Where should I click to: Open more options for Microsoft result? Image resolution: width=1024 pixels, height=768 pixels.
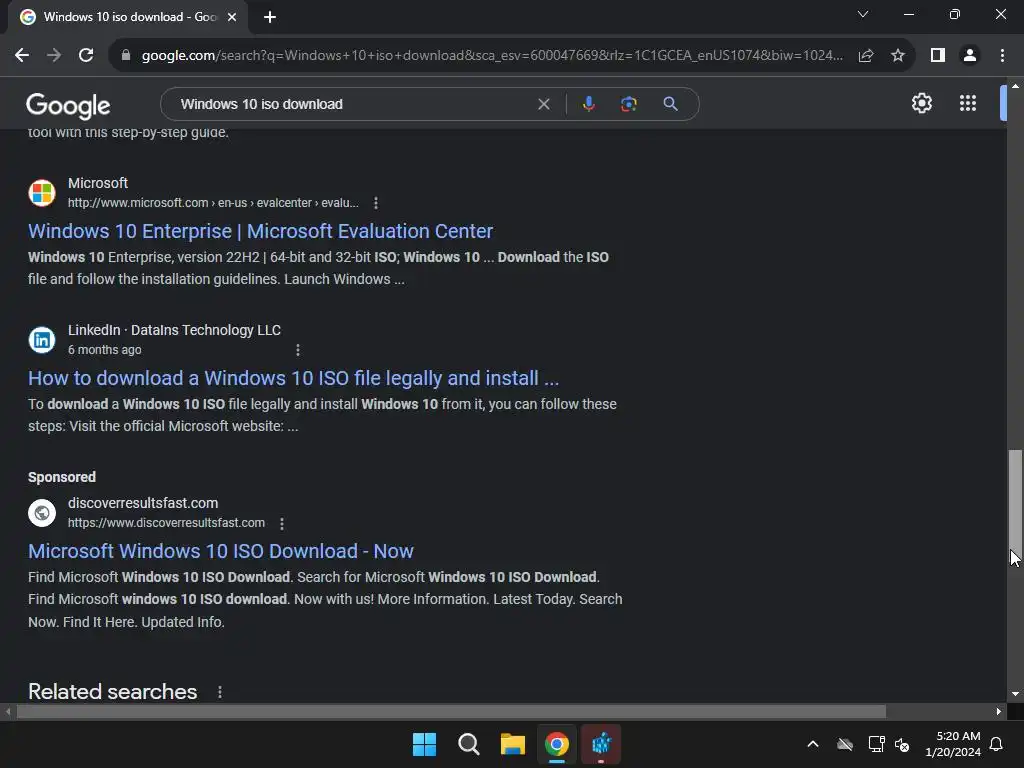pyautogui.click(x=376, y=203)
